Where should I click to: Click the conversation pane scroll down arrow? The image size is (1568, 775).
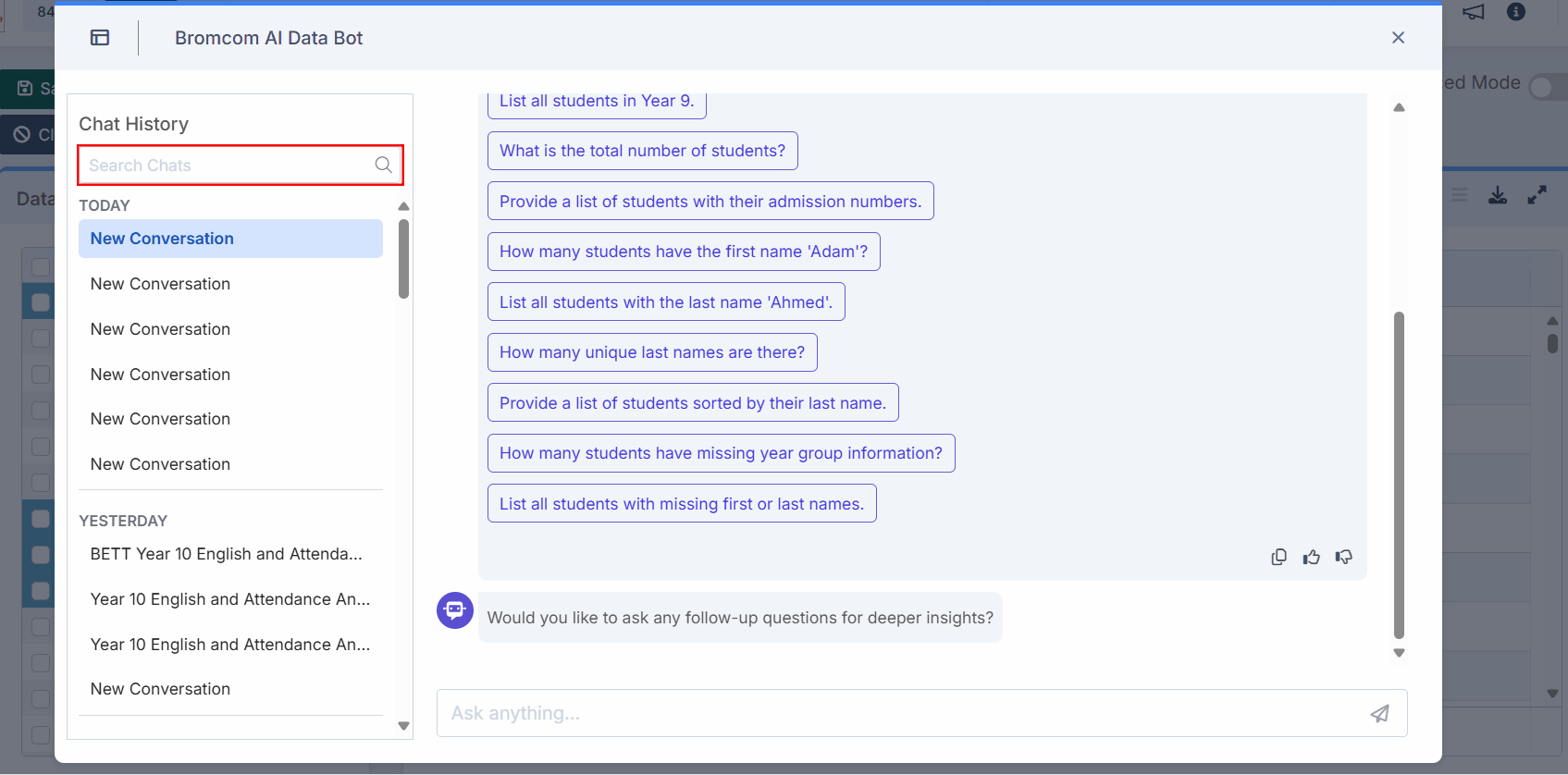click(1399, 653)
